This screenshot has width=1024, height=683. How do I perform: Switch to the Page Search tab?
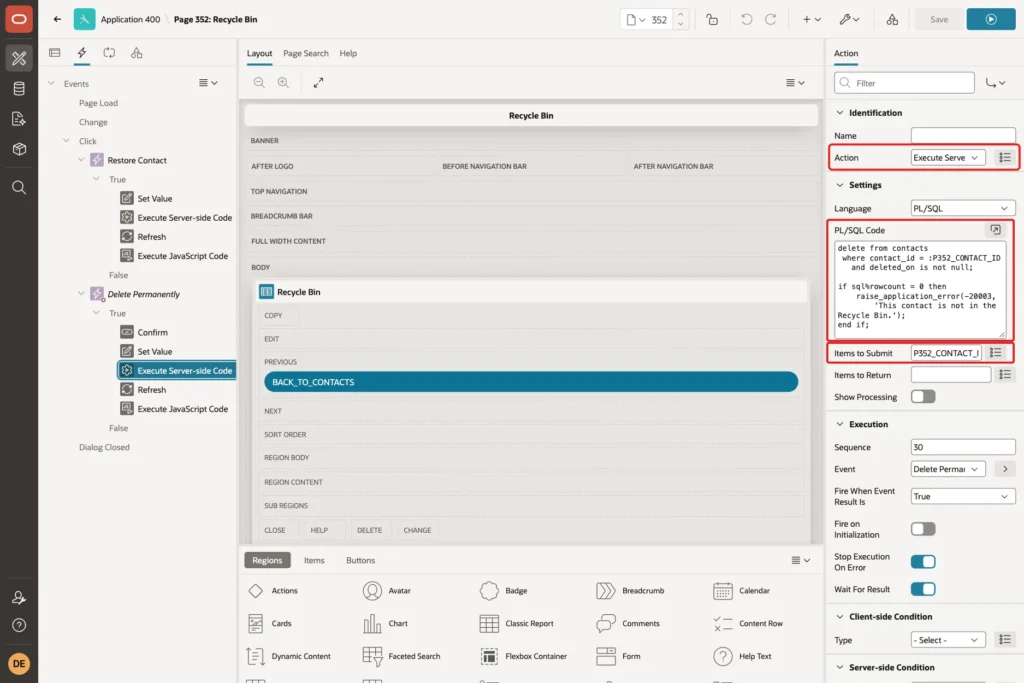(306, 54)
